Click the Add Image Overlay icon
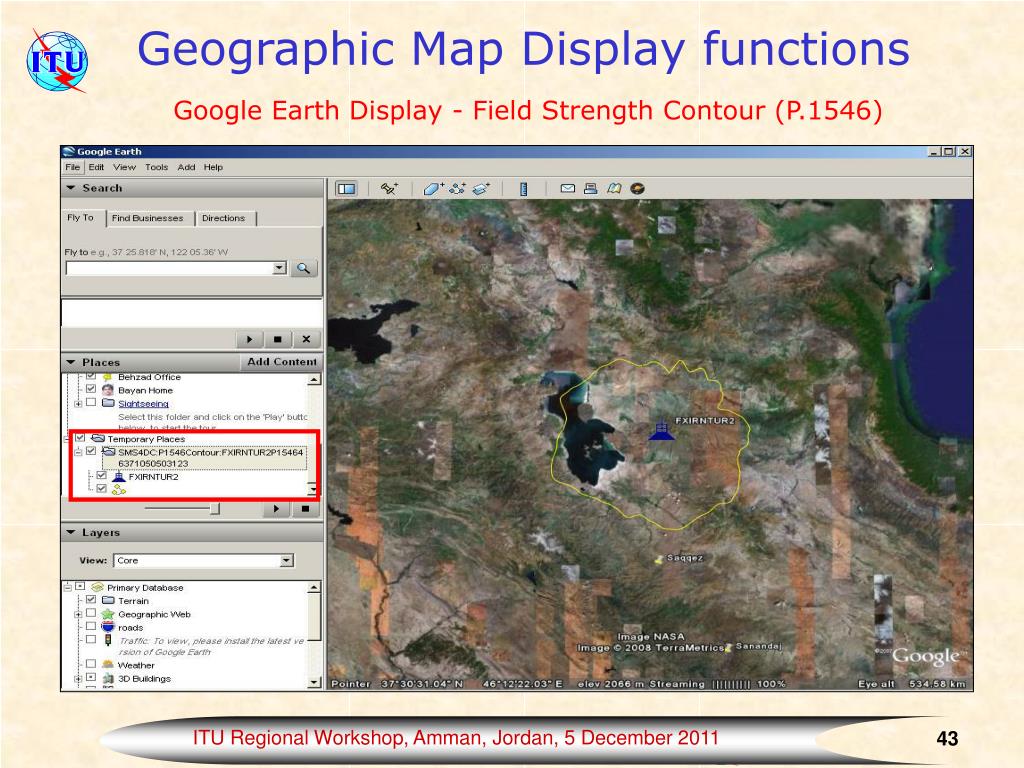1024x768 pixels. (481, 189)
